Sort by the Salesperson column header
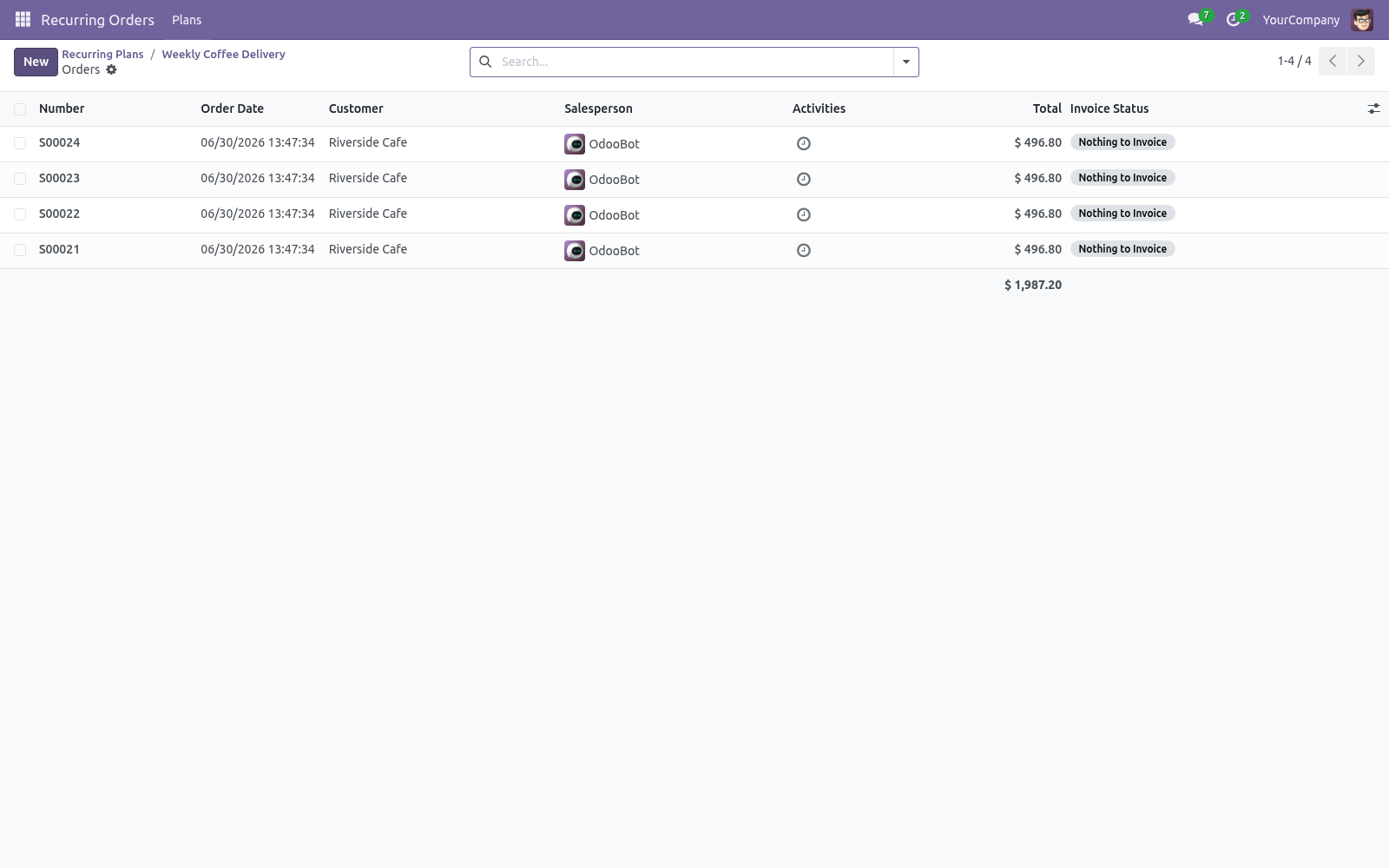The image size is (1389, 868). tap(598, 108)
